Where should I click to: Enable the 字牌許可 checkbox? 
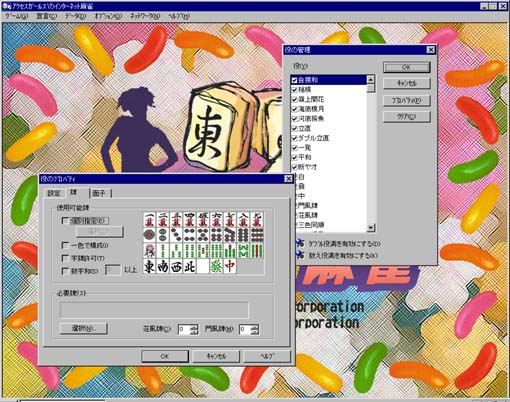coord(66,258)
